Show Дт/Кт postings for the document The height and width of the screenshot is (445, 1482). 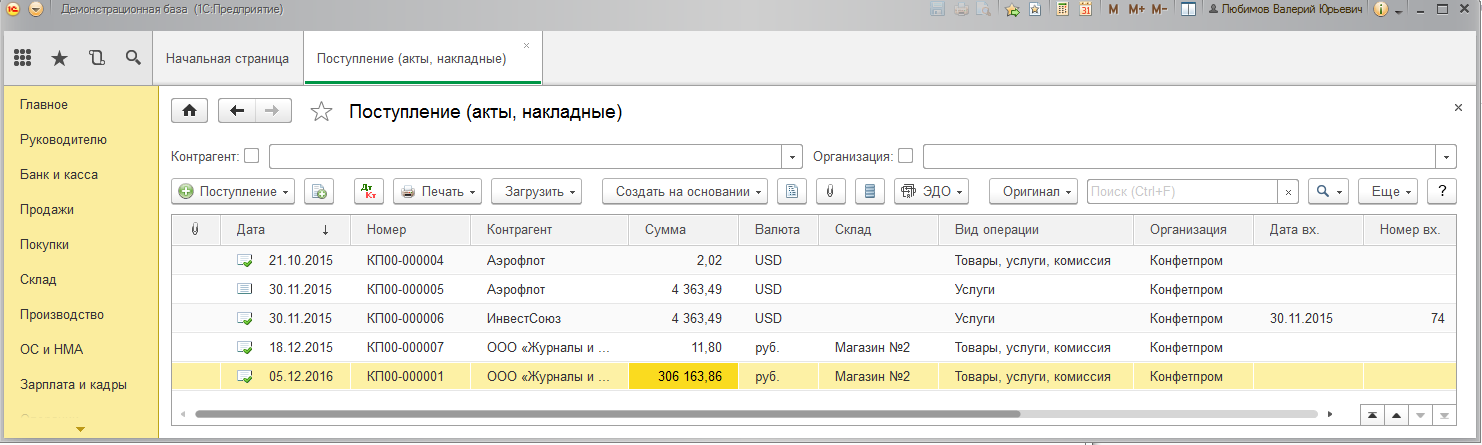(x=368, y=191)
